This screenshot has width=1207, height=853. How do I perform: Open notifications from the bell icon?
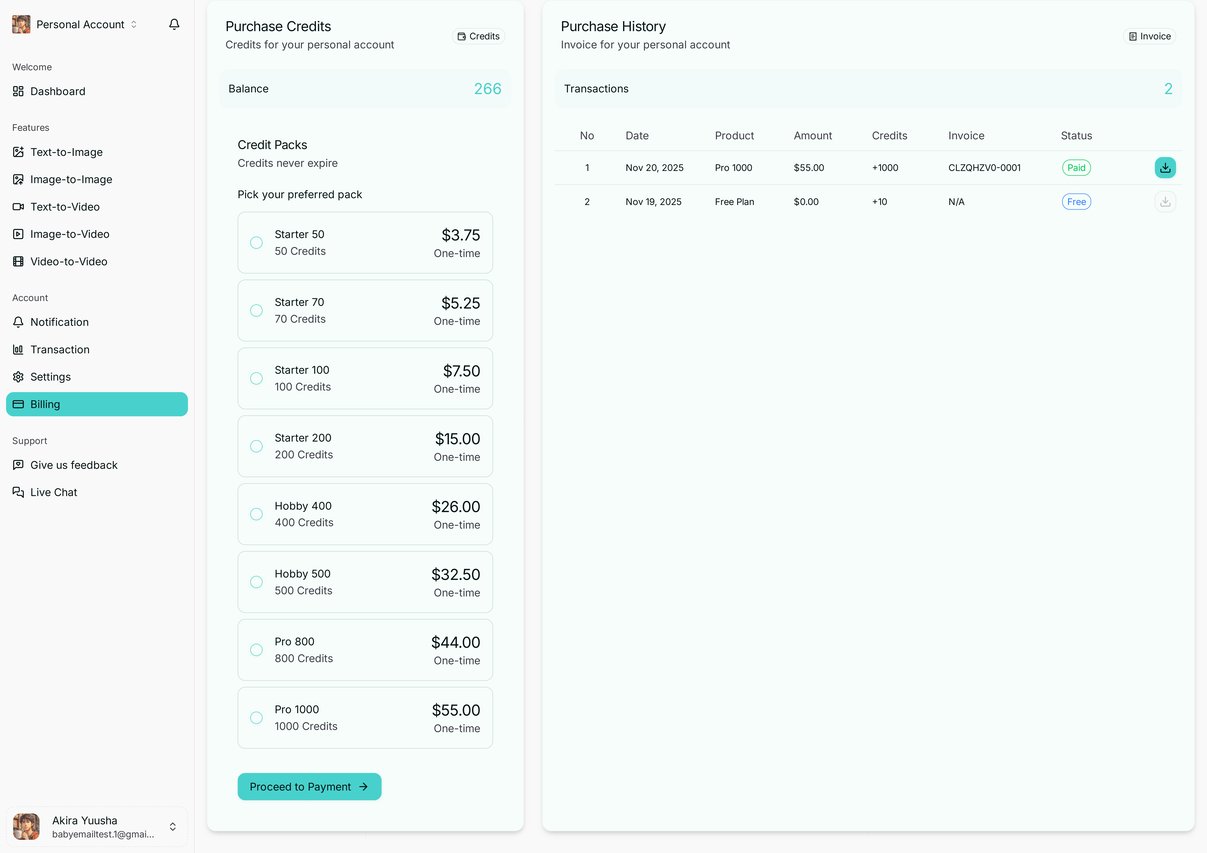(174, 23)
